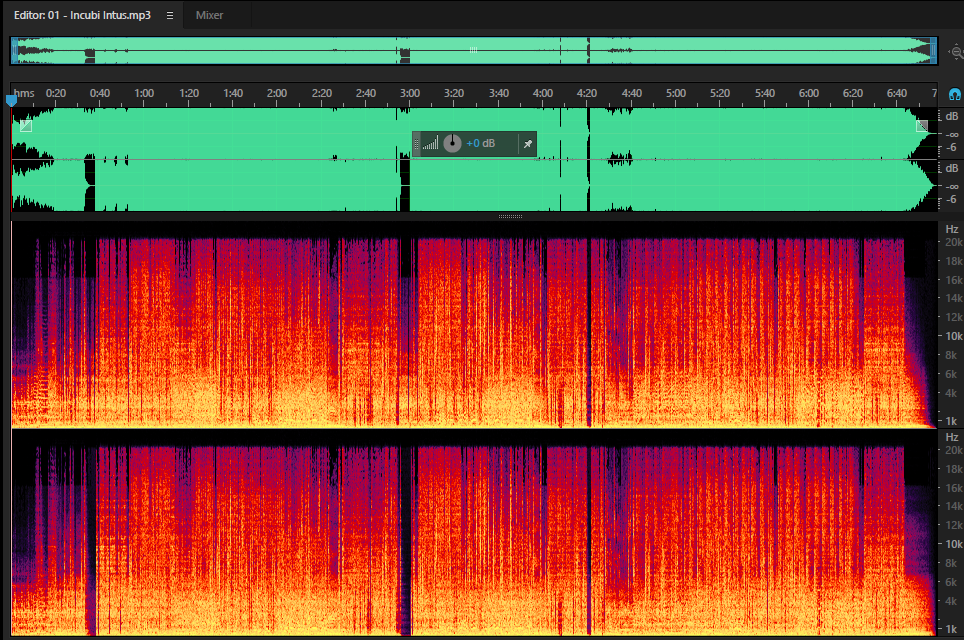Click the navigator's left edge handle
Screen dimensions: 964x640
click(x=14, y=50)
